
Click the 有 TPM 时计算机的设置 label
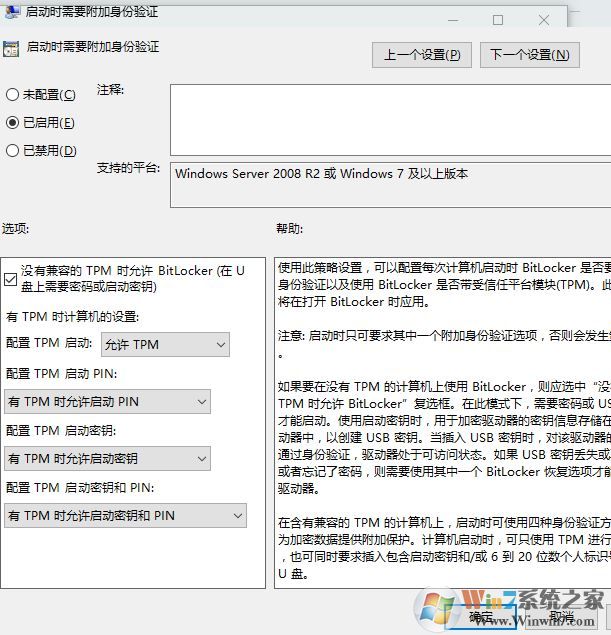click(72, 317)
